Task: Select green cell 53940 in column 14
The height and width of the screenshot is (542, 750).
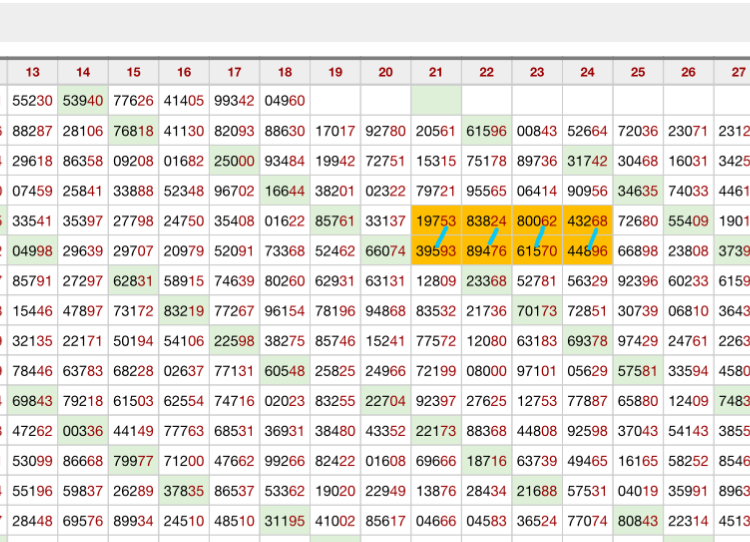Action: (83, 100)
